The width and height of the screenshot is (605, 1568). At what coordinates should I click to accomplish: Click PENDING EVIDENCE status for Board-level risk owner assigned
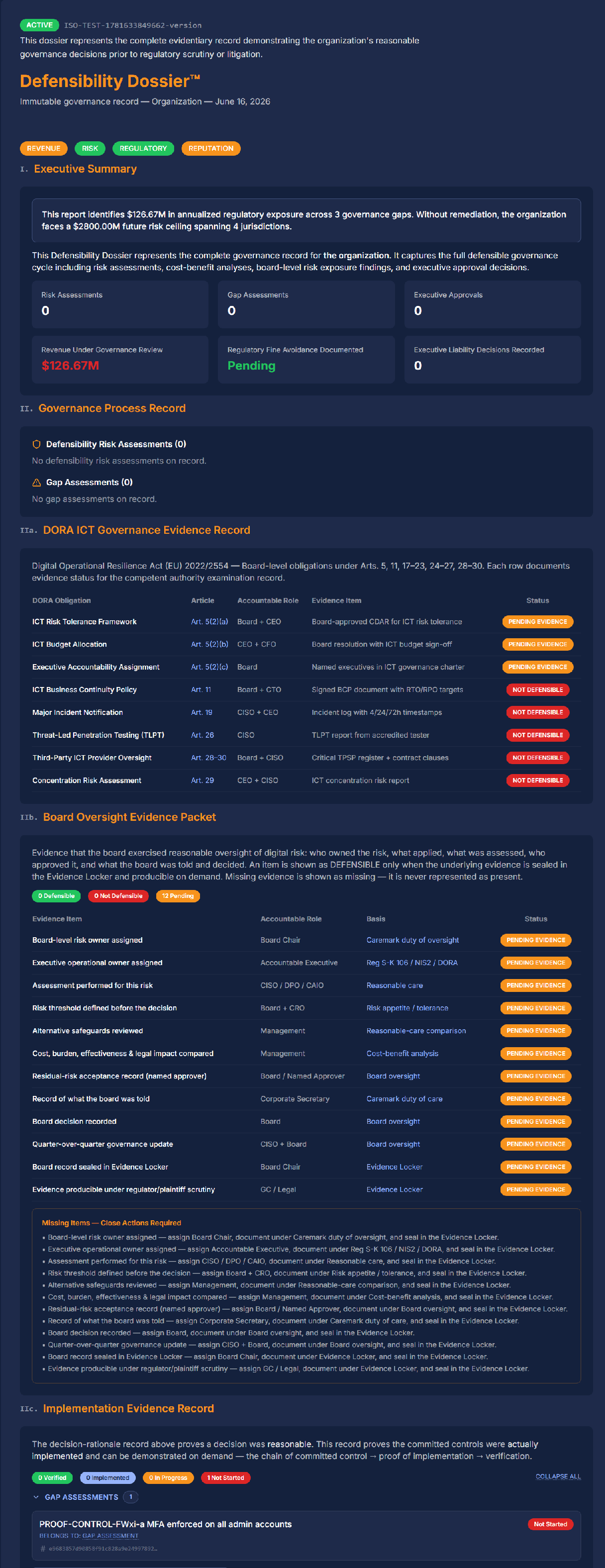click(536, 940)
